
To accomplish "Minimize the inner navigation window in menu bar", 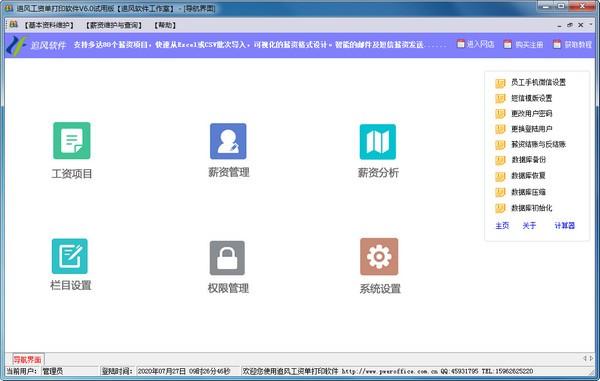I will (x=559, y=26).
